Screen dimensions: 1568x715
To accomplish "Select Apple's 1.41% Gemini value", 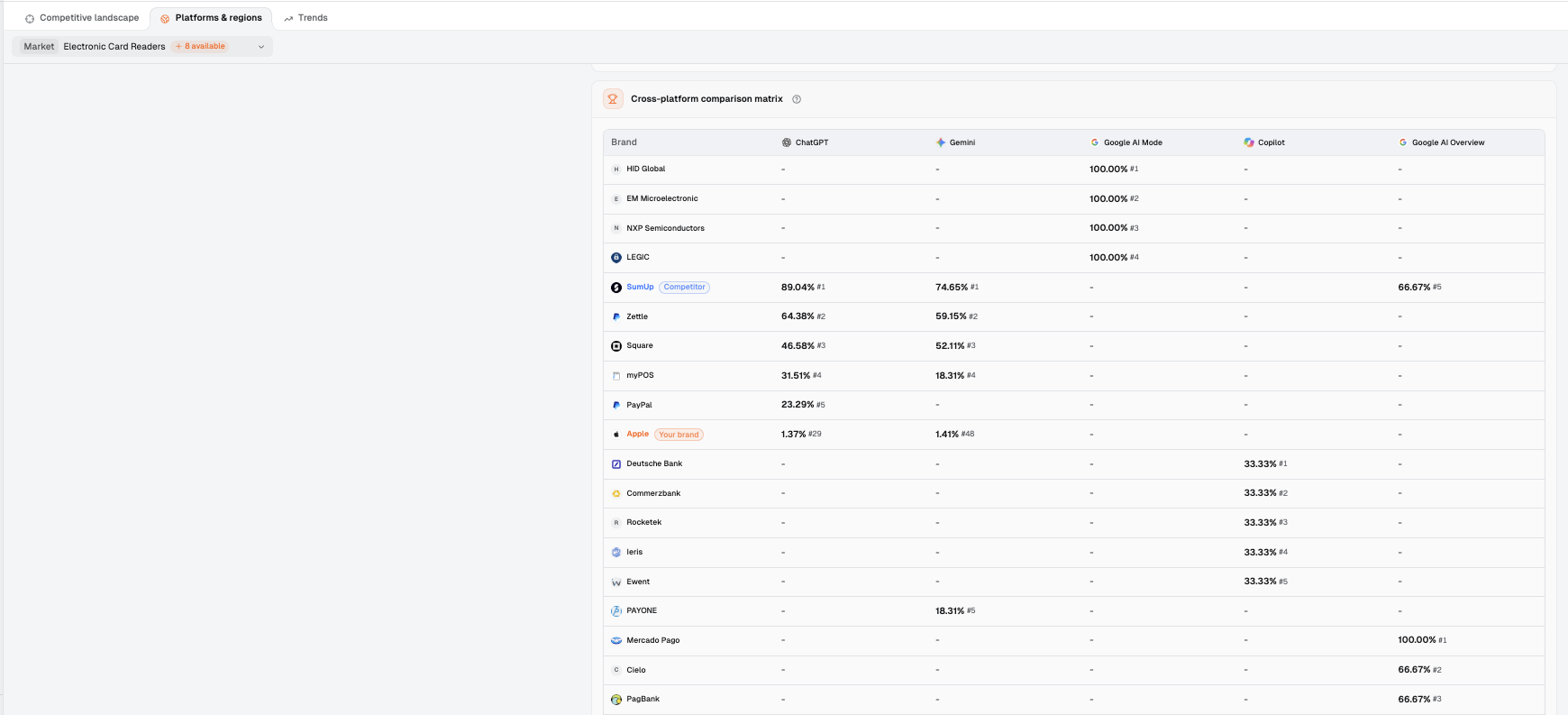I will click(x=947, y=435).
